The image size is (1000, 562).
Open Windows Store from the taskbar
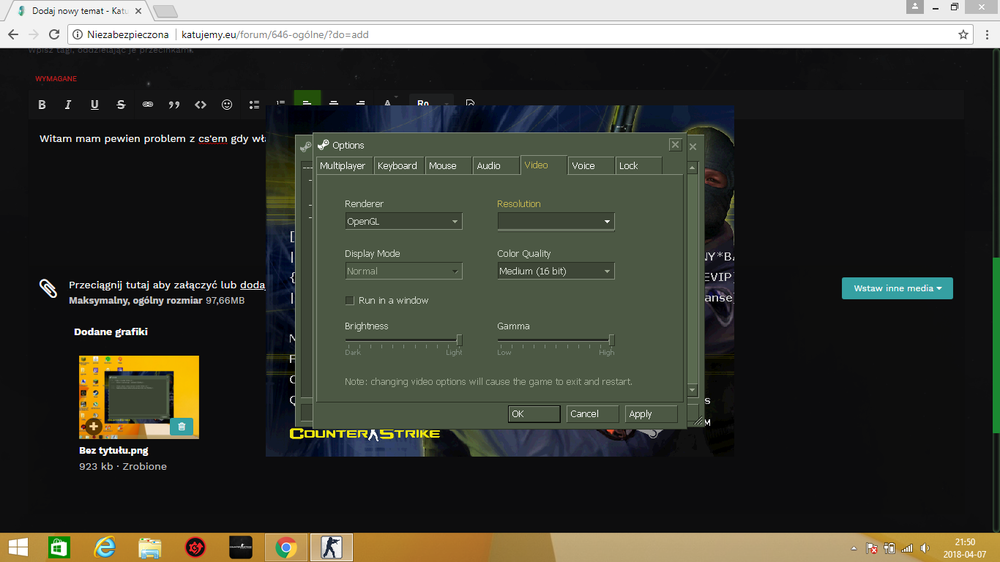click(x=59, y=547)
